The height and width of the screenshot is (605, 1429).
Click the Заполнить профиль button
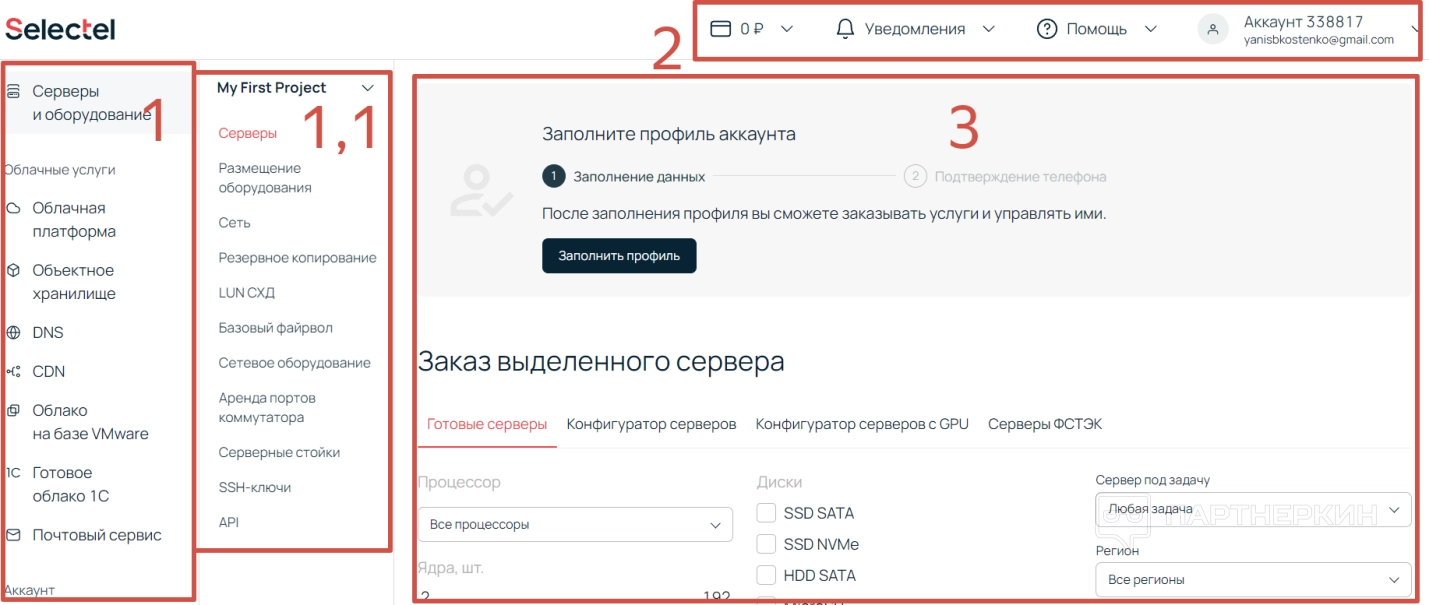619,255
